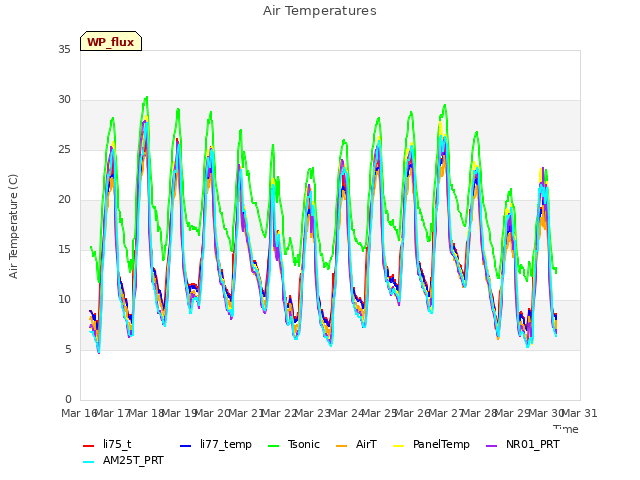The image size is (640, 480).
Task: Click the 25 y-axis tick label
Action: 64,149
